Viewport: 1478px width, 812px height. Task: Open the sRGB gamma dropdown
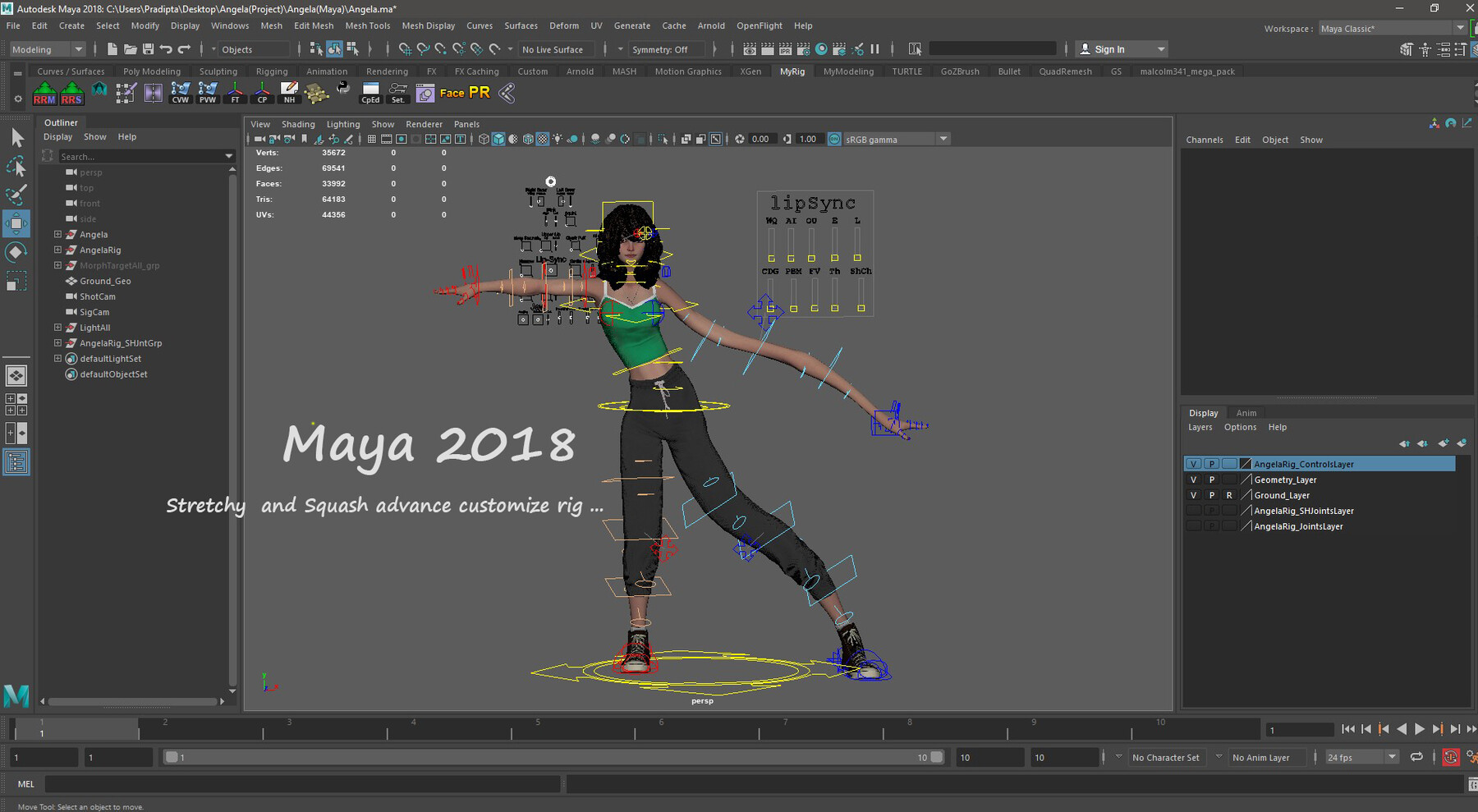(x=943, y=139)
